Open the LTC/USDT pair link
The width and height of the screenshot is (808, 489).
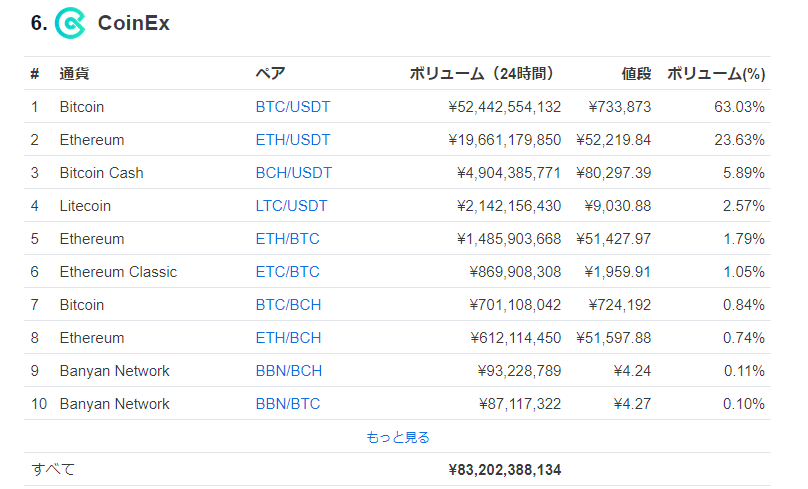coord(291,206)
